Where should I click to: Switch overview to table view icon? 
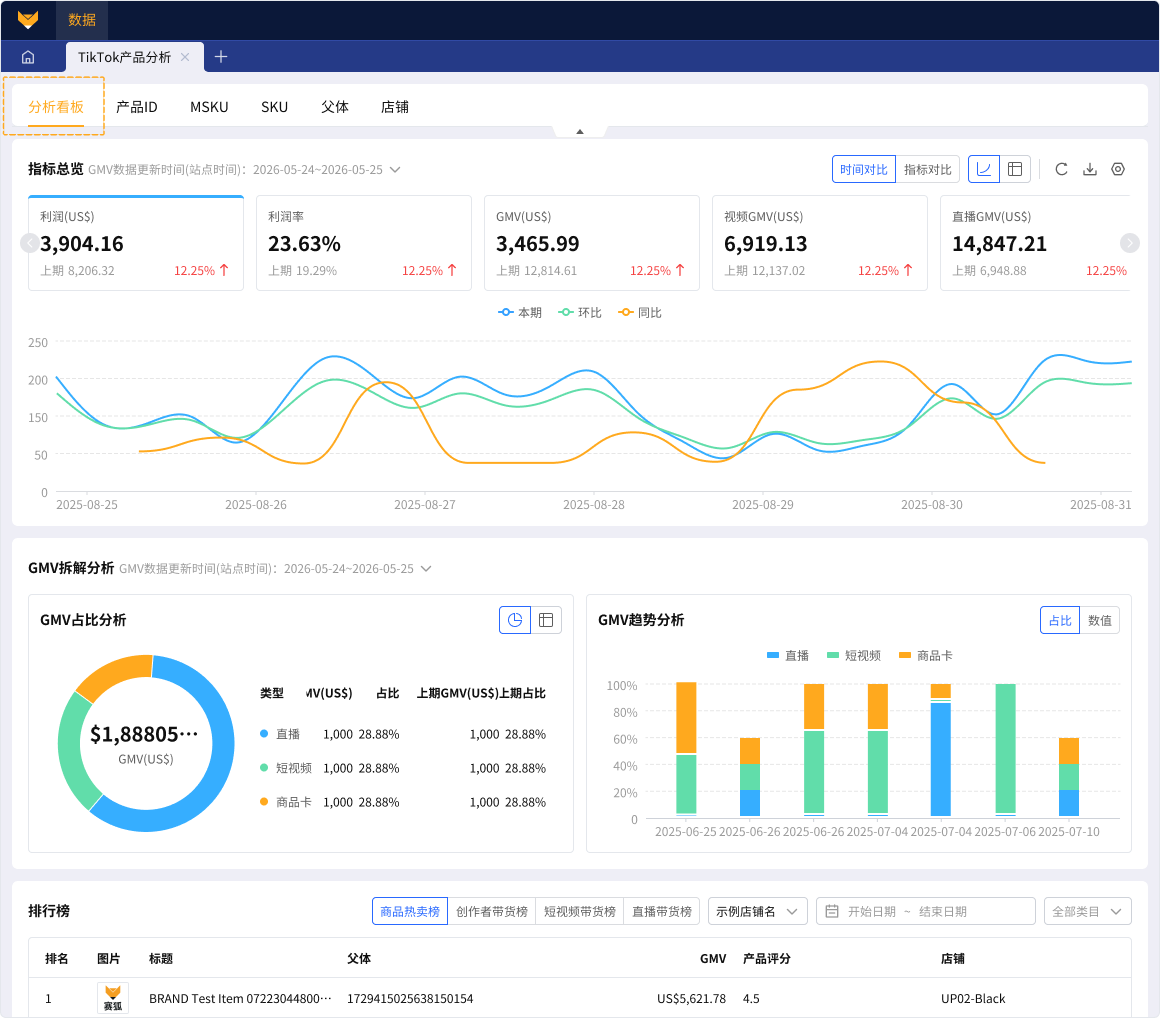(1015, 169)
